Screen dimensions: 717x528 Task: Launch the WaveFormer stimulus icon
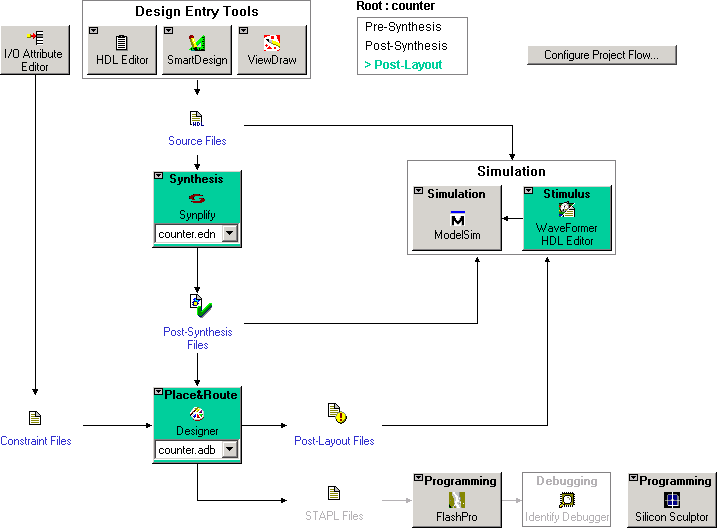coord(567,210)
